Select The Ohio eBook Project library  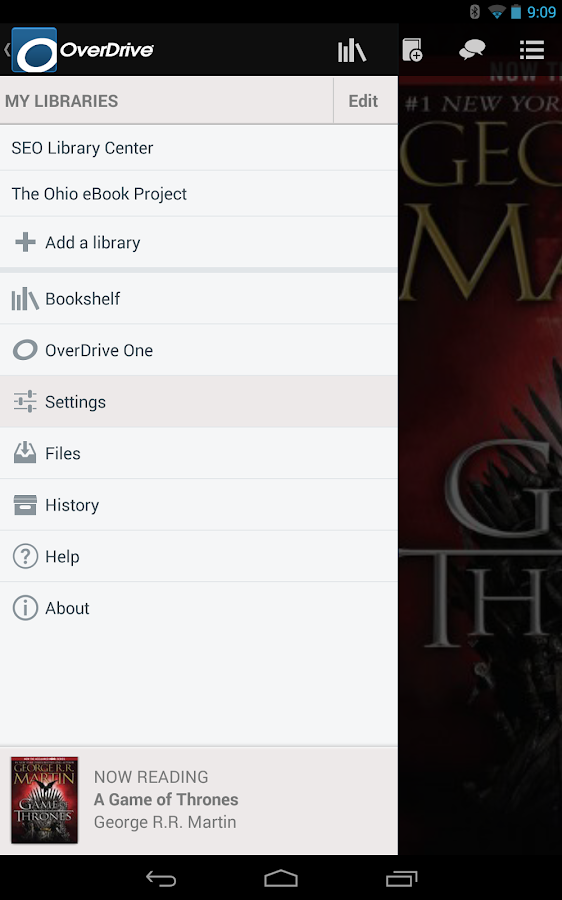[x=199, y=193]
